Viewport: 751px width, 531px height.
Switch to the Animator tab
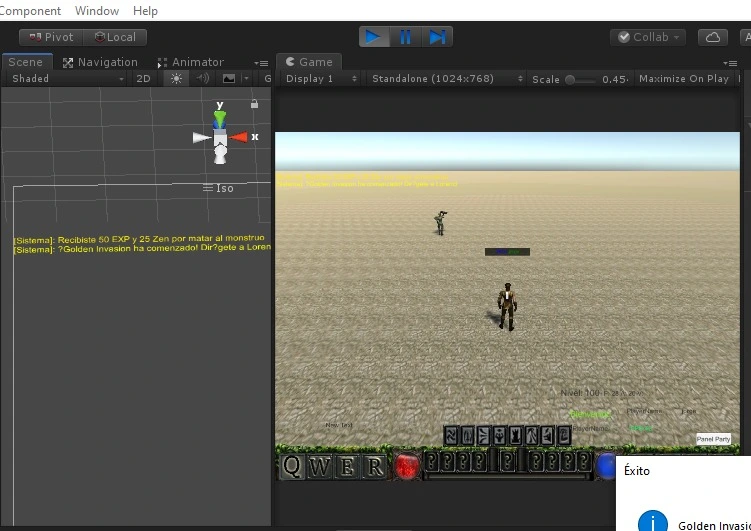[191, 62]
